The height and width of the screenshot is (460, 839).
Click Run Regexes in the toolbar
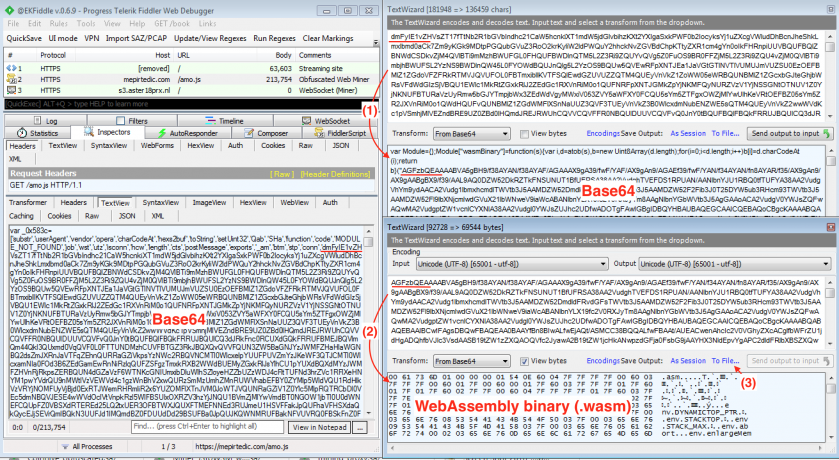pyautogui.click(x=274, y=39)
